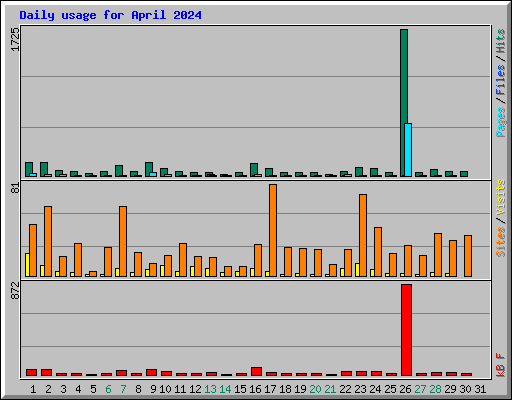Viewport: 512px width, 400px height.
Task: Select the orange bar for day 28
Action: tap(438, 255)
